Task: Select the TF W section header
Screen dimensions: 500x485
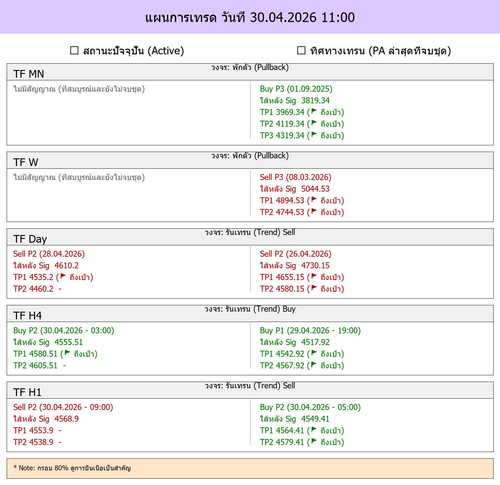Action: [x=250, y=160]
